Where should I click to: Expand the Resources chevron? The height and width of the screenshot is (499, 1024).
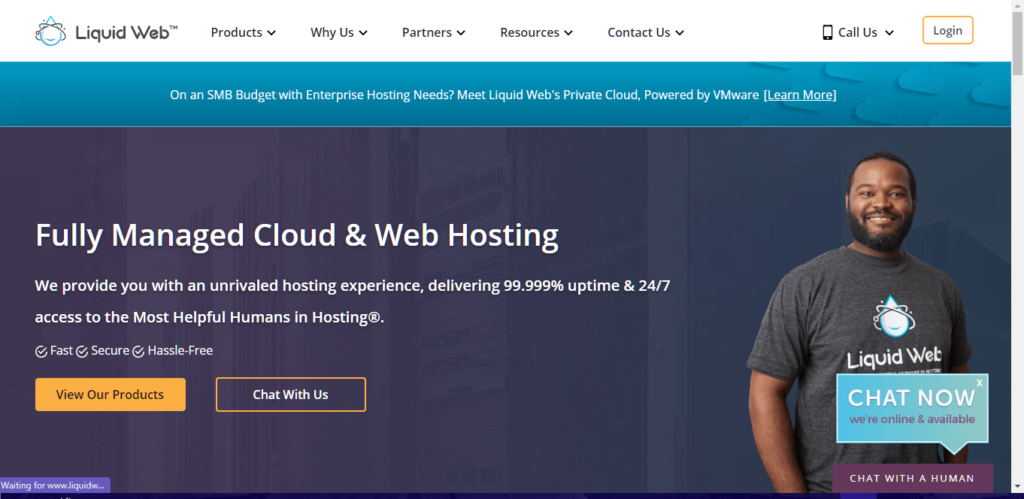tap(568, 33)
